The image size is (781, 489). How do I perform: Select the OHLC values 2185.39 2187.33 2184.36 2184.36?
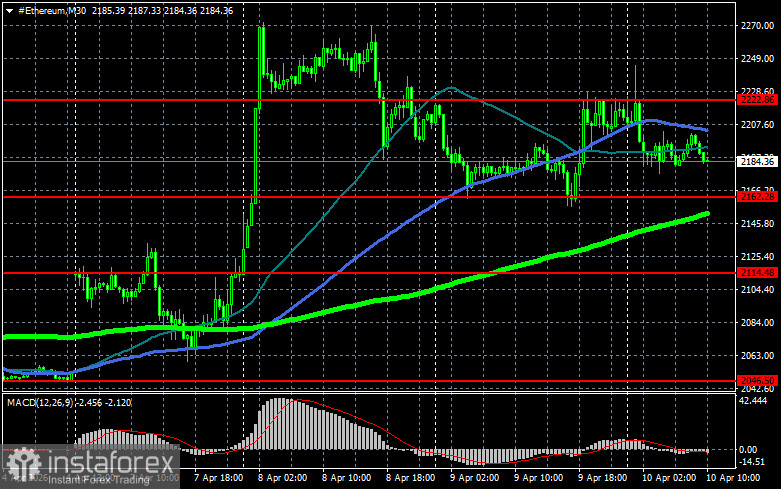pyautogui.click(x=162, y=10)
